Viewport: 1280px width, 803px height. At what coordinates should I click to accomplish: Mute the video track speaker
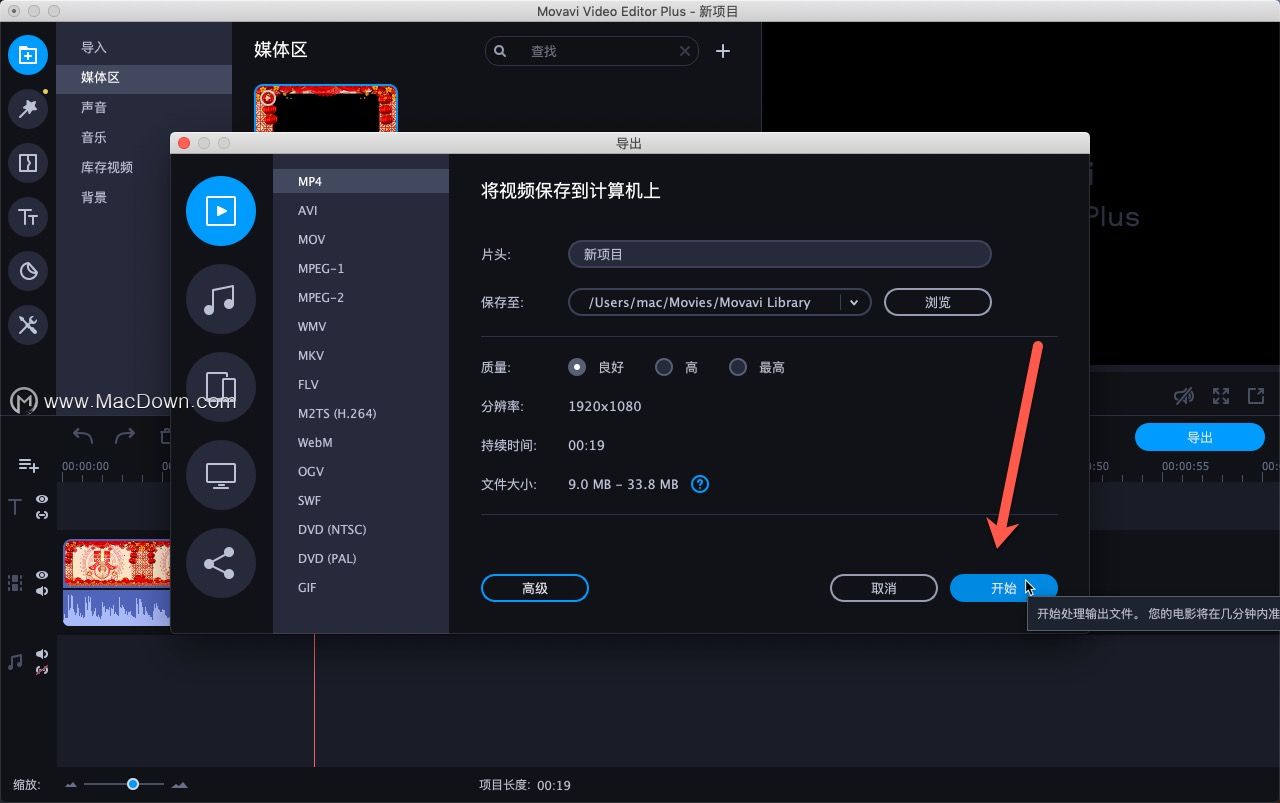[x=42, y=591]
